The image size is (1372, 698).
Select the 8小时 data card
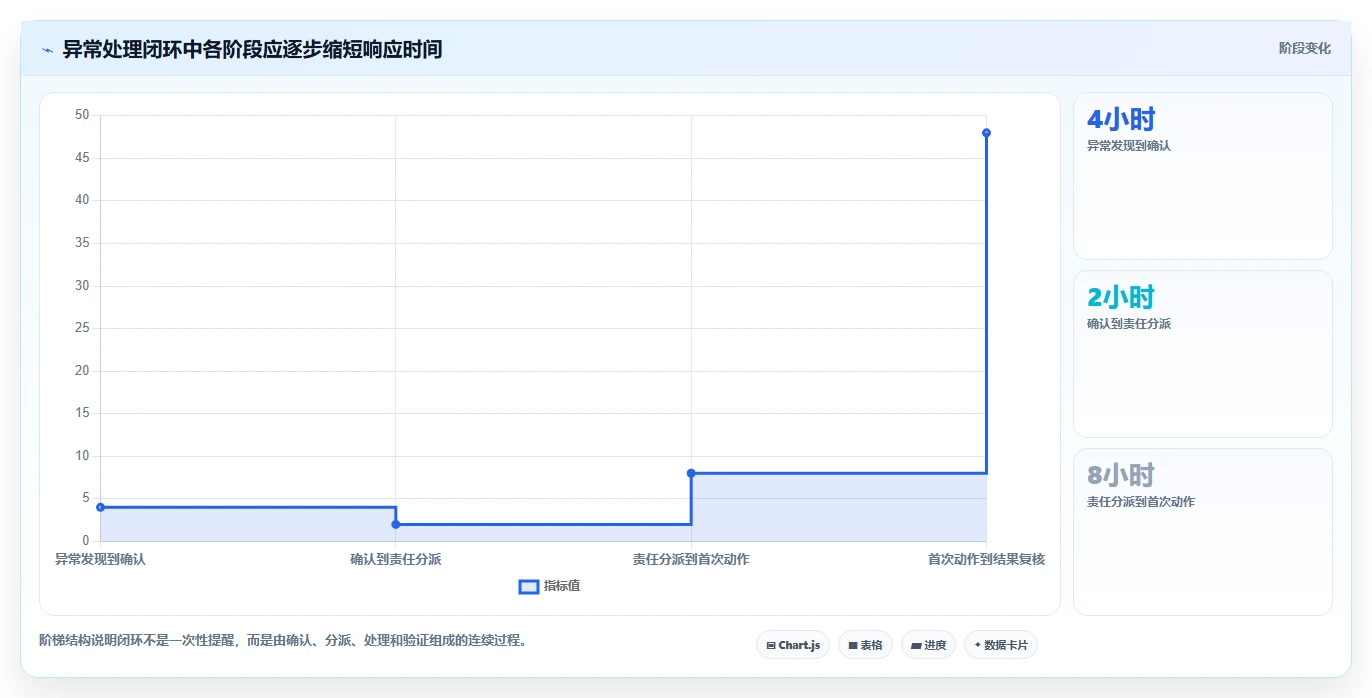(1202, 532)
